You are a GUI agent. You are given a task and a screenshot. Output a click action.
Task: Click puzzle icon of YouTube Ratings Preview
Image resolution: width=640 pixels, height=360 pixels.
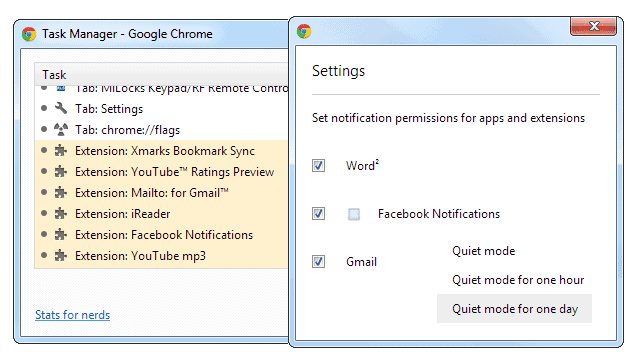61,171
